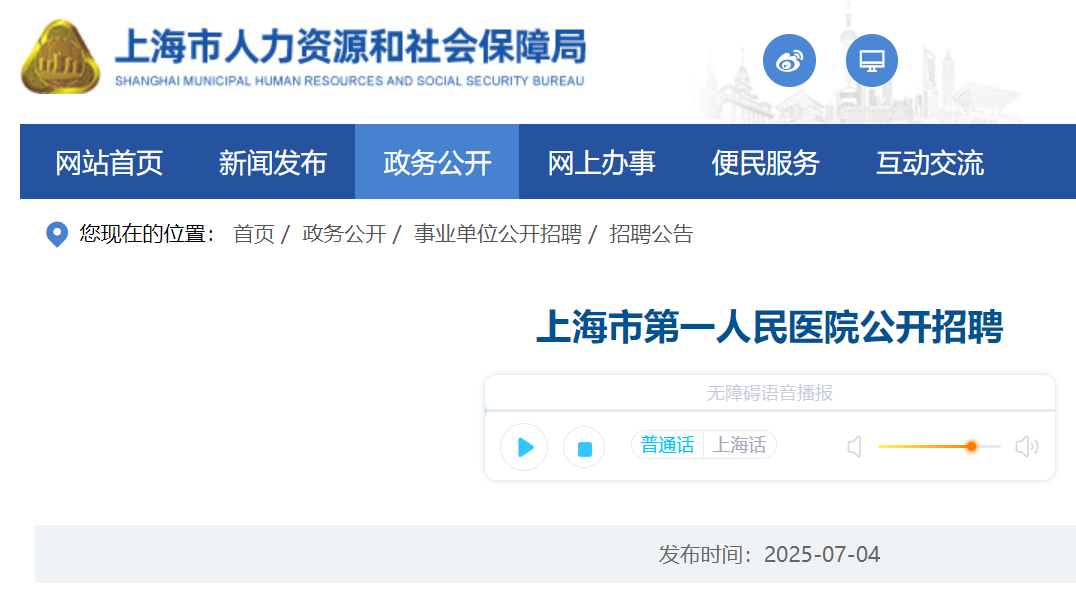The height and width of the screenshot is (612, 1076).
Task: Adjust the orange volume slider handle
Action: pos(971,447)
